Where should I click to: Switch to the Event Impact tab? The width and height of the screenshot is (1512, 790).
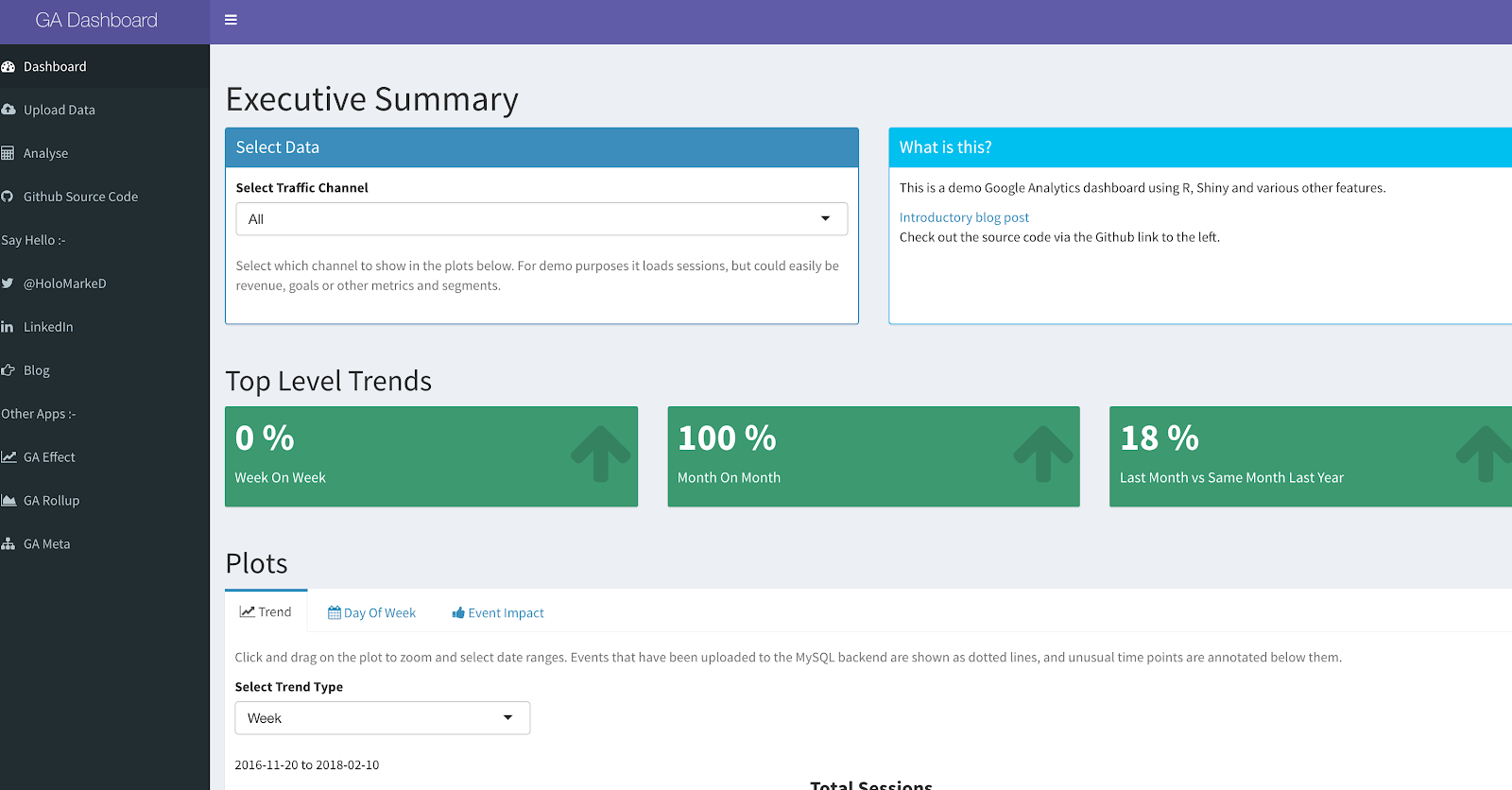(498, 613)
